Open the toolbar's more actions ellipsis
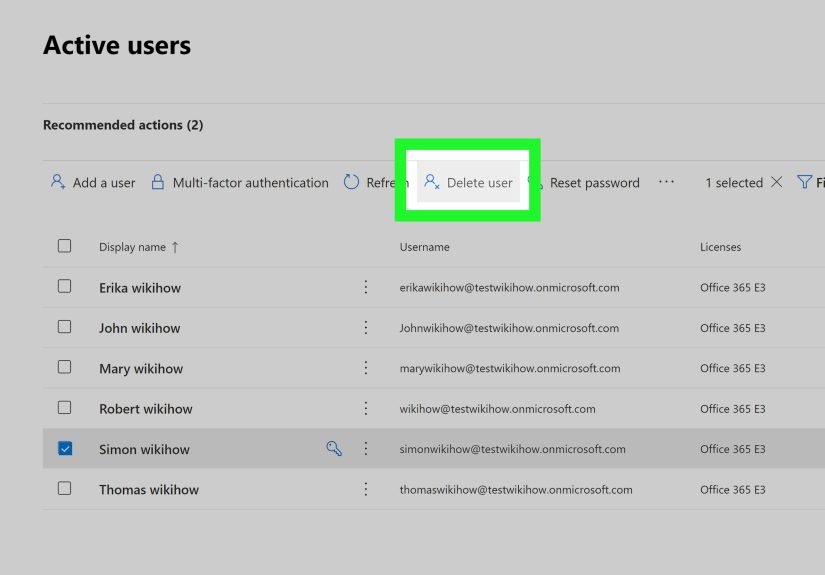Image resolution: width=825 pixels, height=575 pixels. point(666,182)
